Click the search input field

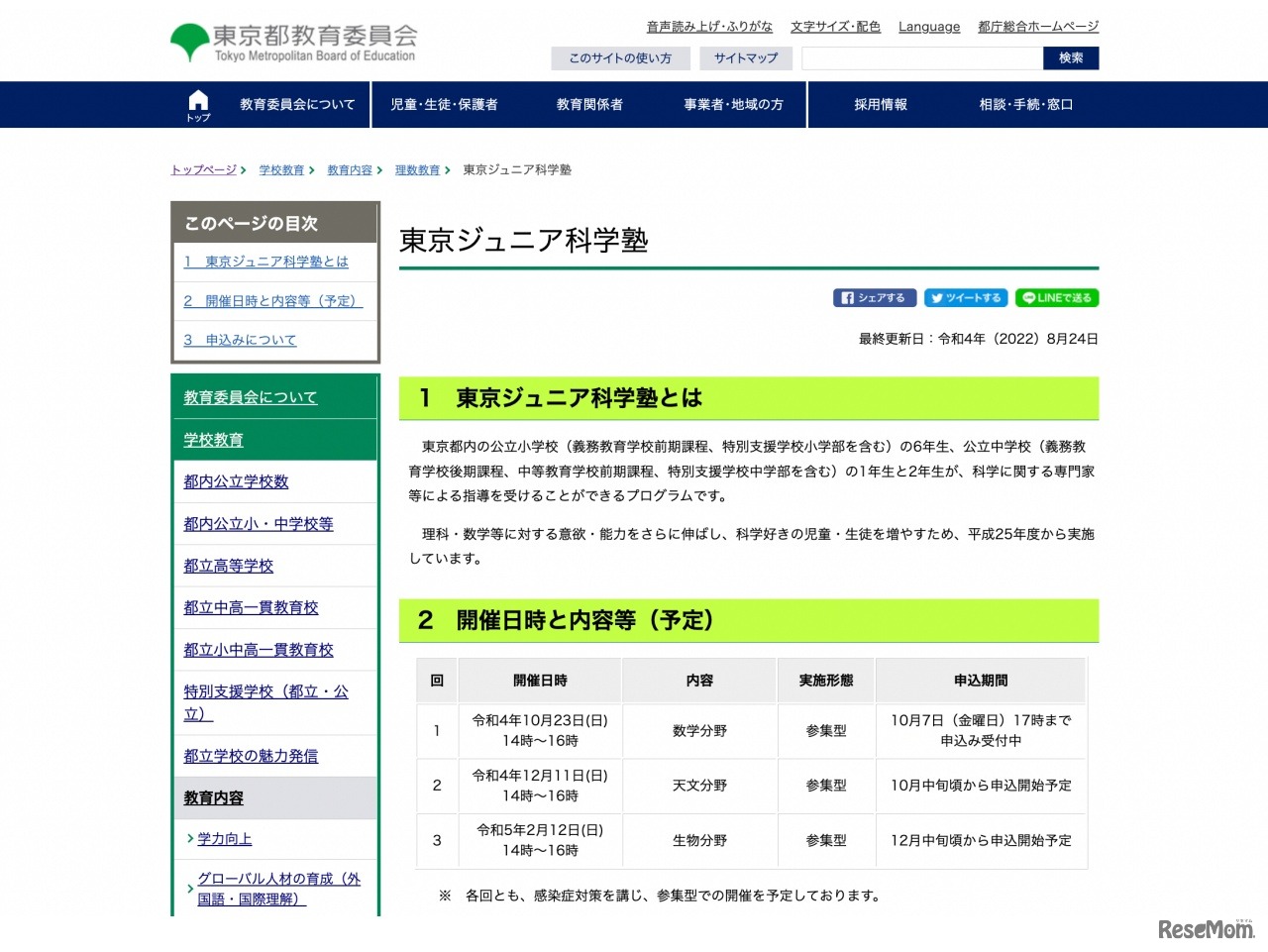pyautogui.click(x=920, y=58)
